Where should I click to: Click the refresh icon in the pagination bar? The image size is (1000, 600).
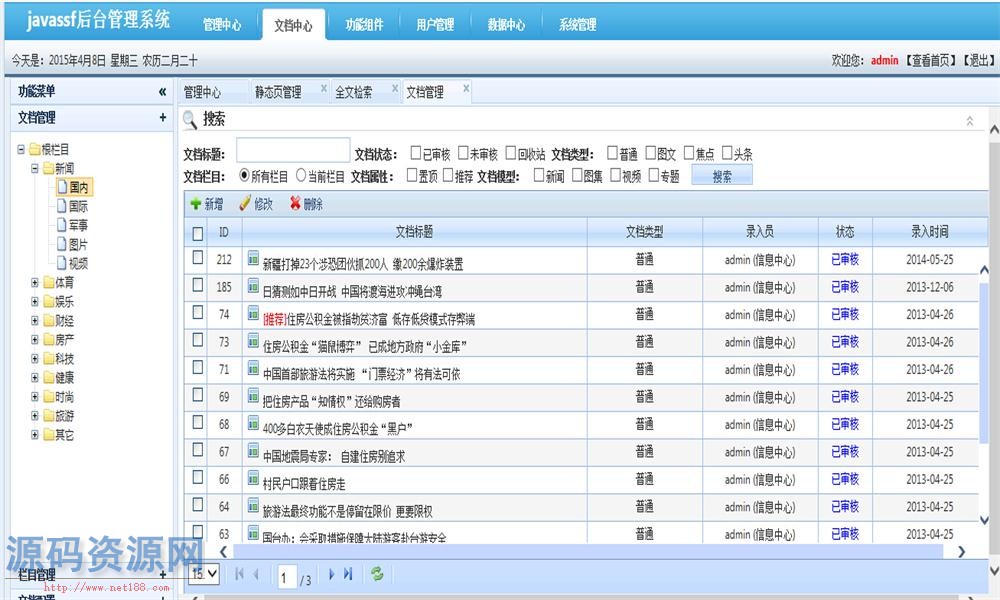(x=378, y=575)
